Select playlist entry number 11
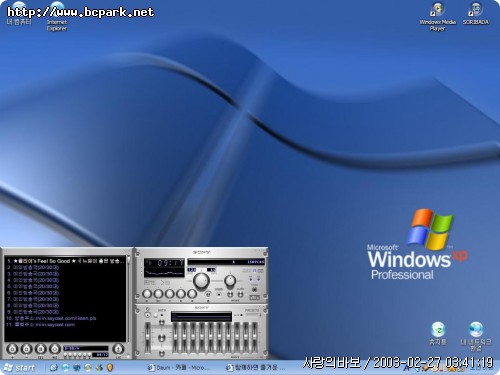 pos(65,325)
